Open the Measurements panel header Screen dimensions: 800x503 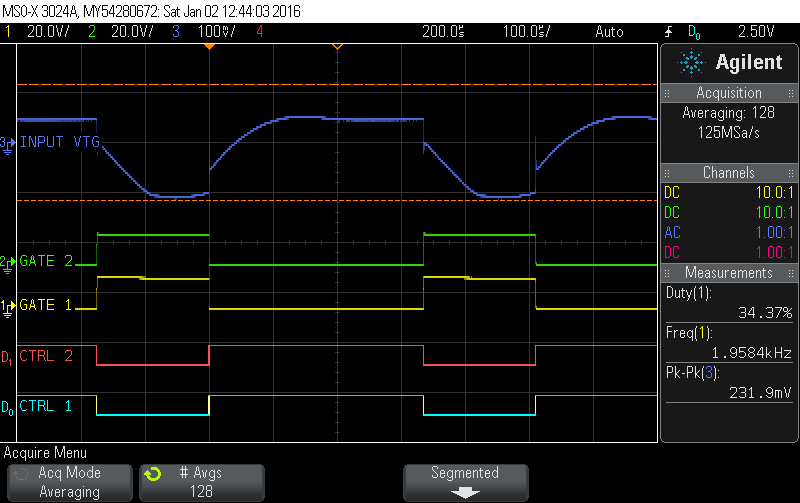pos(729,273)
